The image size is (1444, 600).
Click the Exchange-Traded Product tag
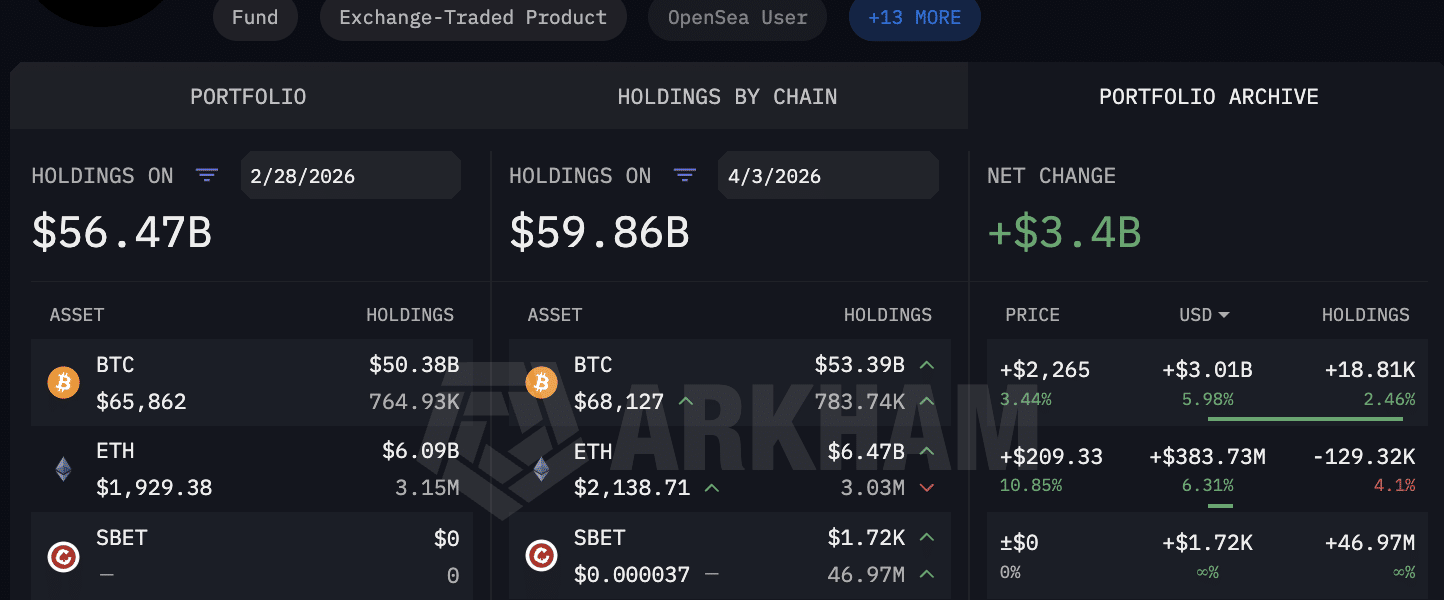pyautogui.click(x=473, y=18)
